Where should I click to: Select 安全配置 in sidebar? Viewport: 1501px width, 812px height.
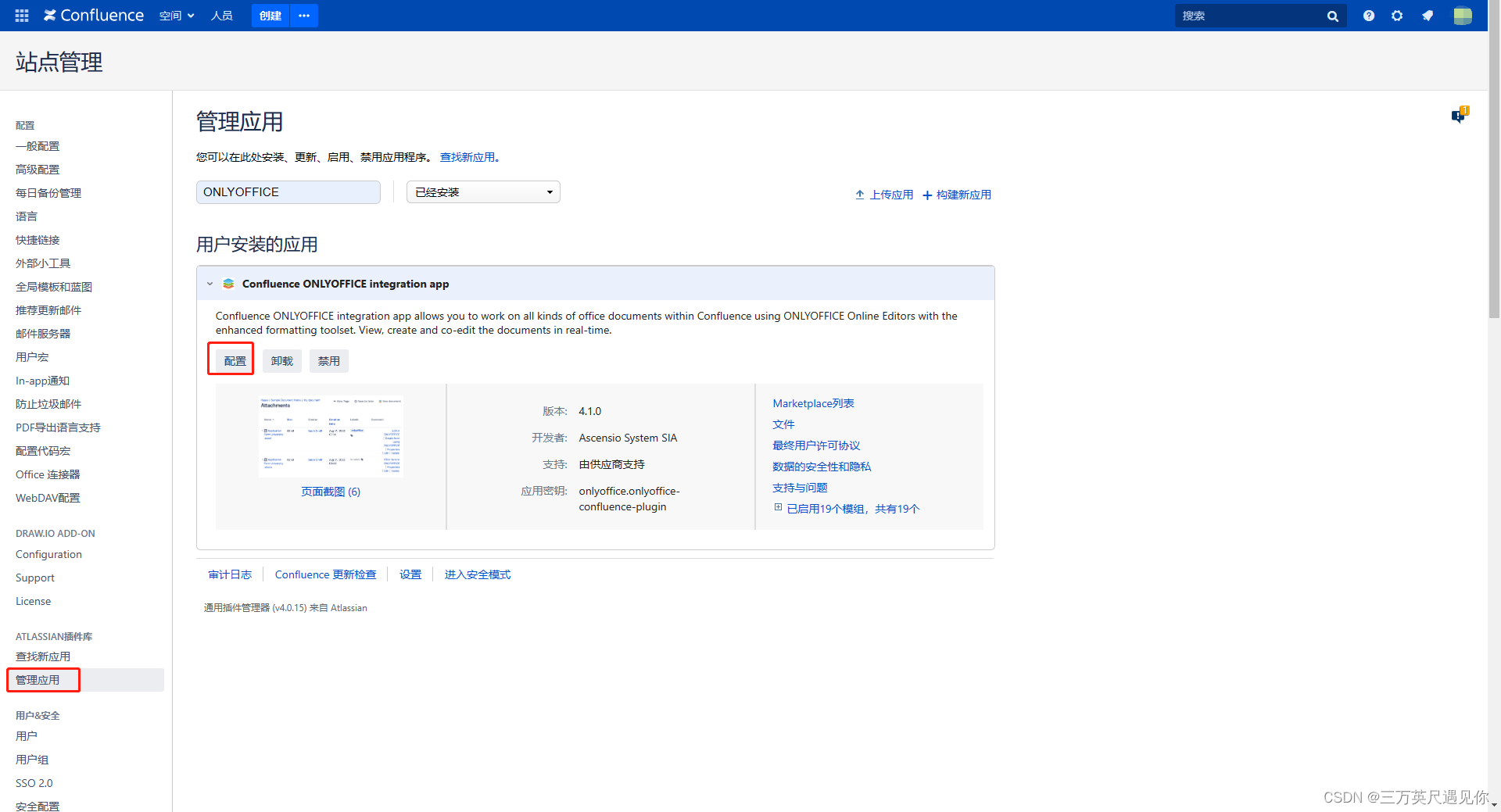pos(38,806)
